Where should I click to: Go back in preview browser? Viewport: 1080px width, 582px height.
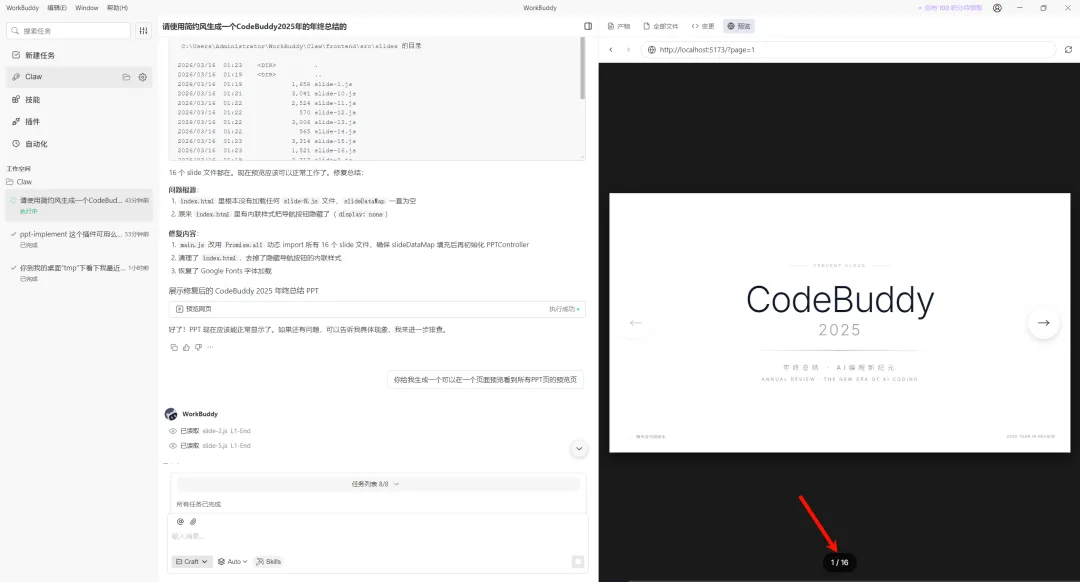[x=611, y=50]
